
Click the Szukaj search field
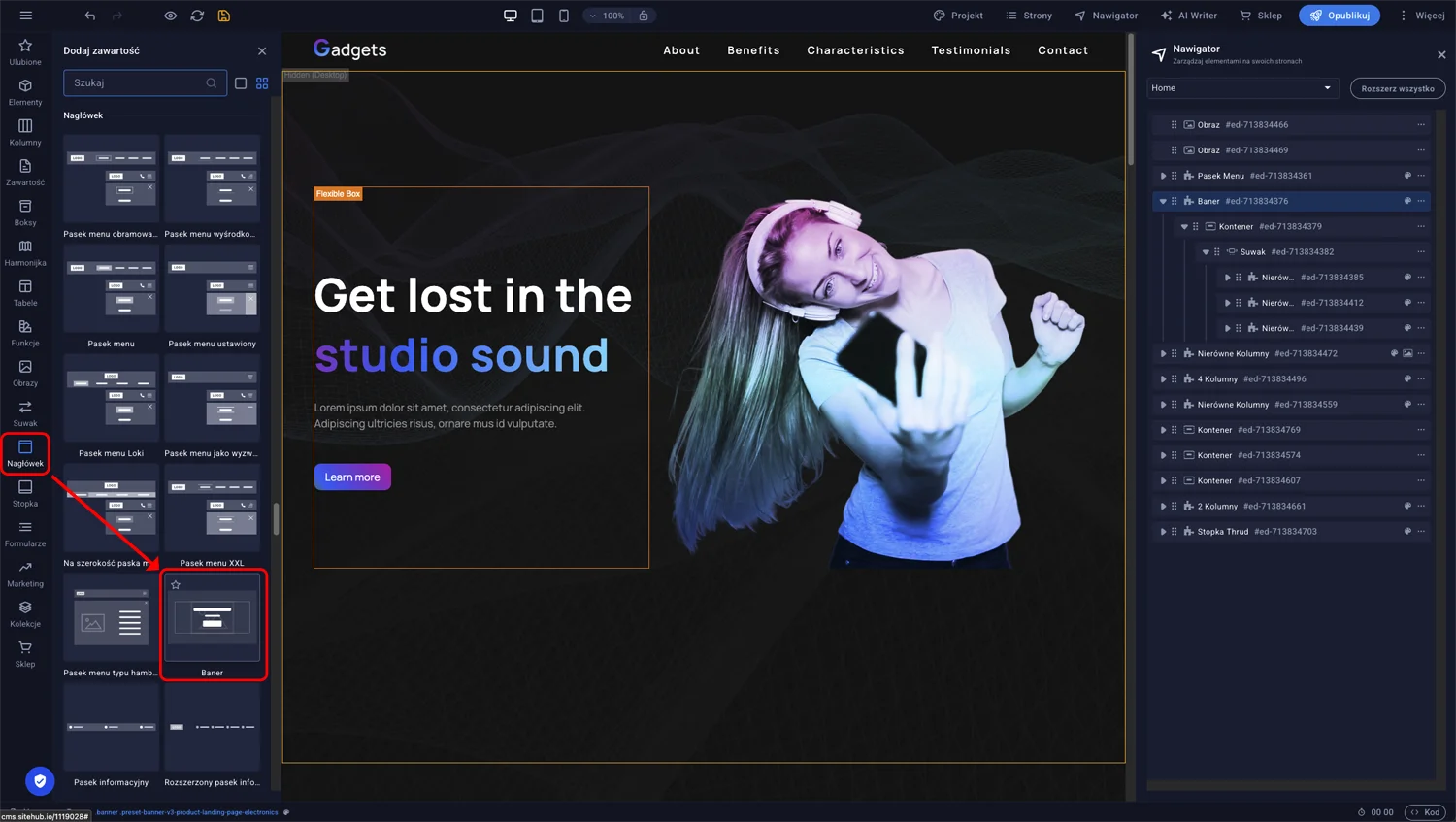[136, 83]
